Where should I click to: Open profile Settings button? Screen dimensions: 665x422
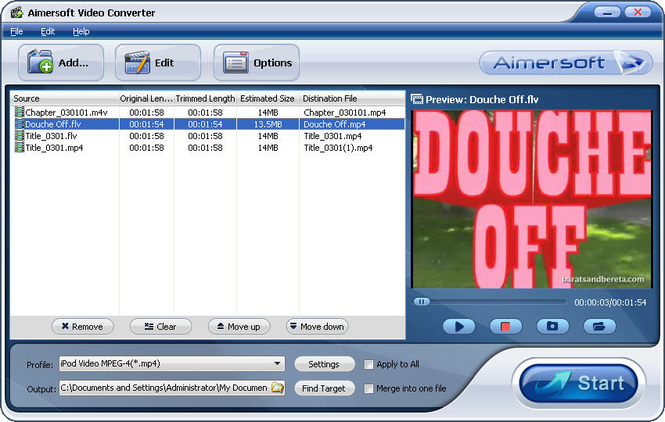point(324,364)
